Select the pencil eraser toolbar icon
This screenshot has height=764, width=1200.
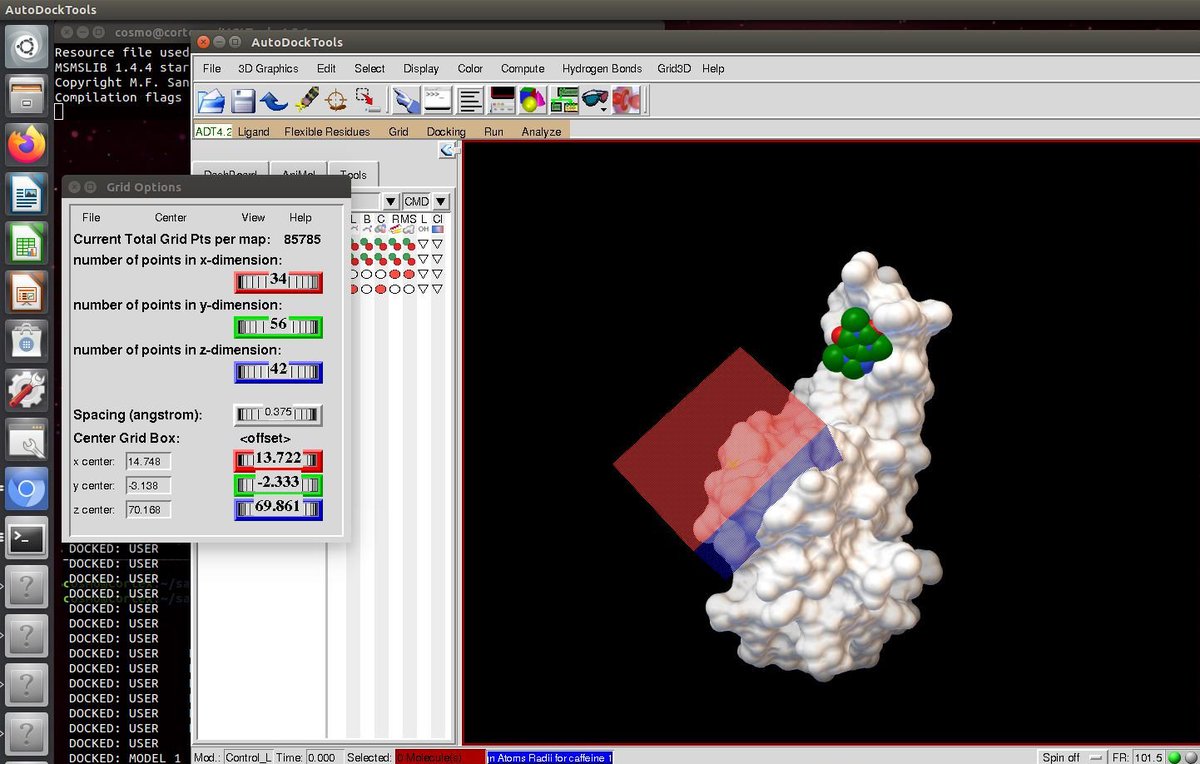coord(307,100)
